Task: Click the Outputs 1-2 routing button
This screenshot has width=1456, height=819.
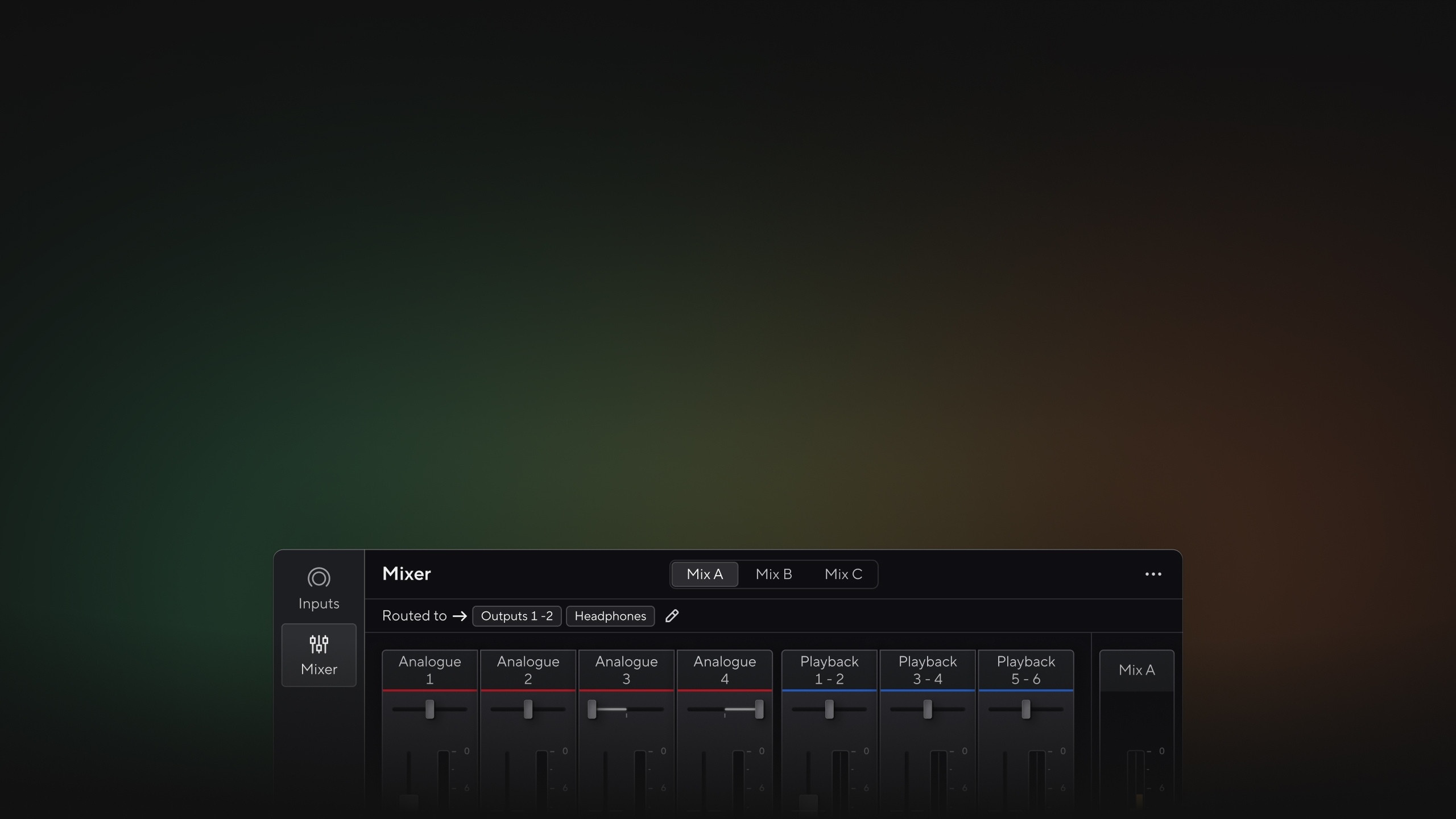Action: click(x=516, y=616)
